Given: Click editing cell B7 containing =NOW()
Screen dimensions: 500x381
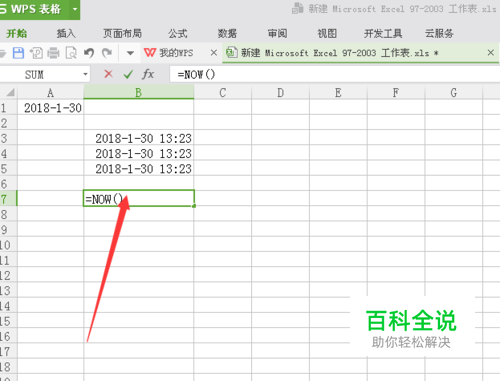Looking at the screenshot, I should pyautogui.click(x=139, y=198).
